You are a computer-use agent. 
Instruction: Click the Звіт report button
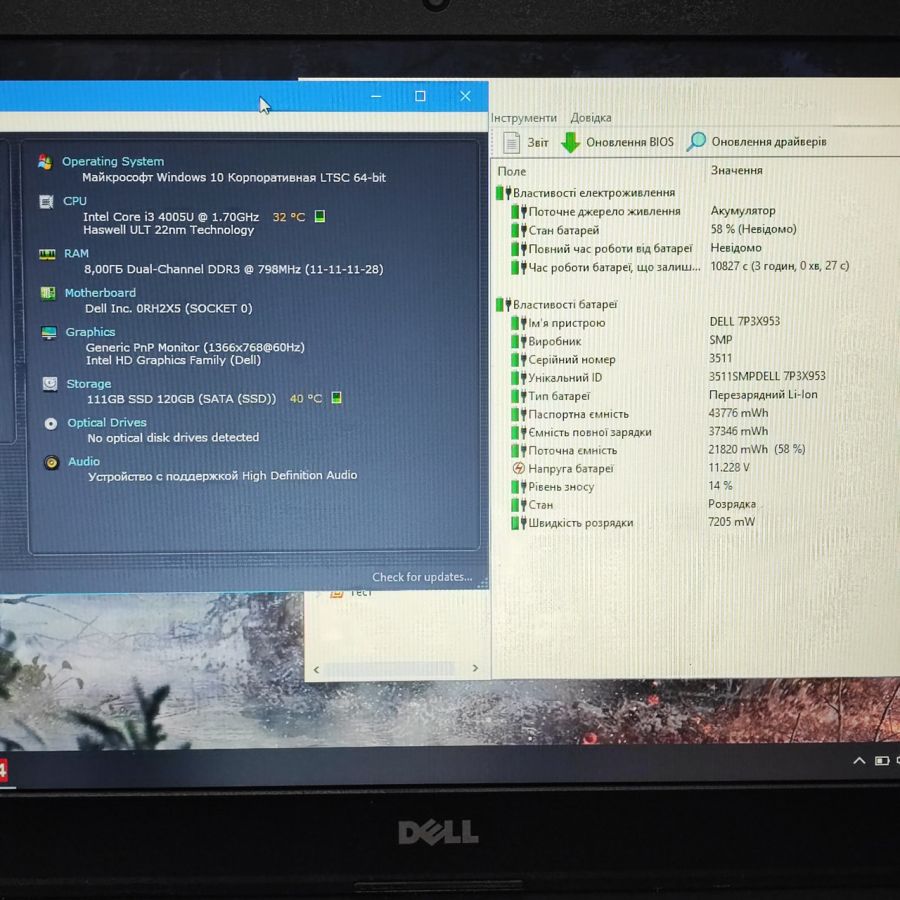[526, 142]
